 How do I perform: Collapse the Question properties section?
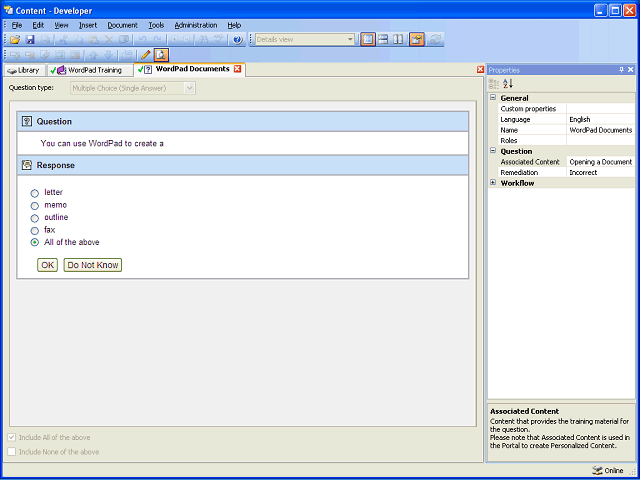coord(493,151)
